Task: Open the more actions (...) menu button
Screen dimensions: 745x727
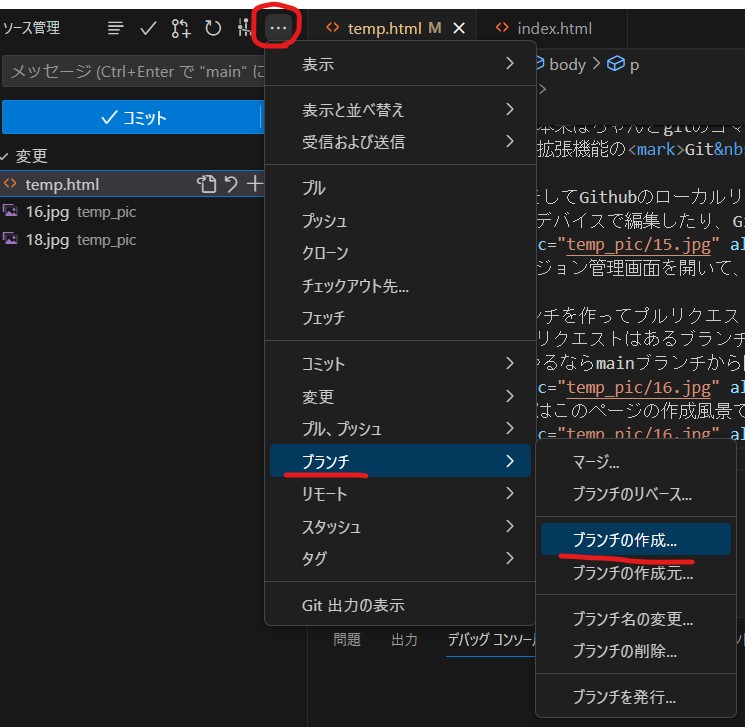Action: tap(277, 28)
